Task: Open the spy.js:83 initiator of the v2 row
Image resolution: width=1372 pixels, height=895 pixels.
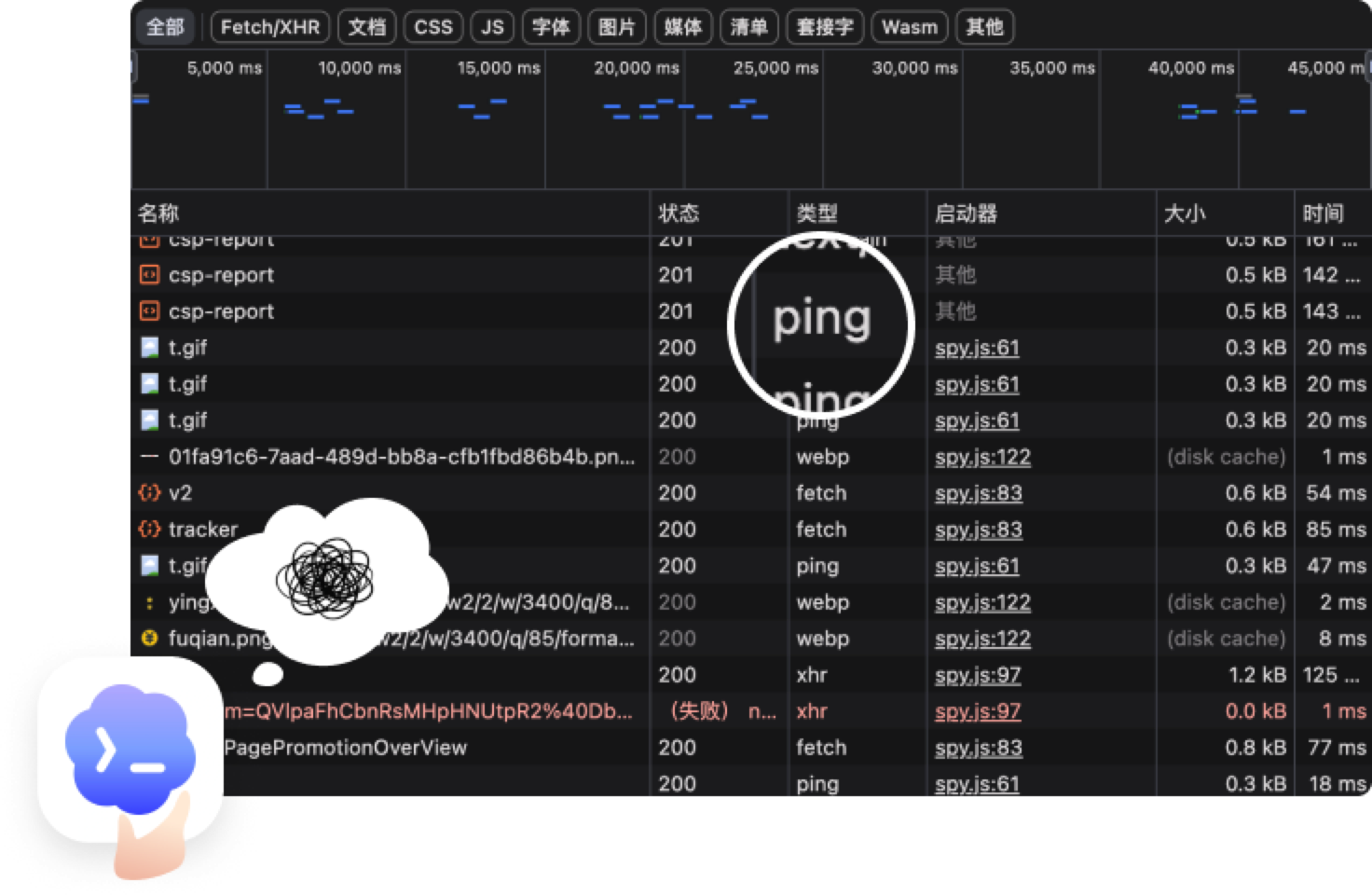Action: pos(979,493)
